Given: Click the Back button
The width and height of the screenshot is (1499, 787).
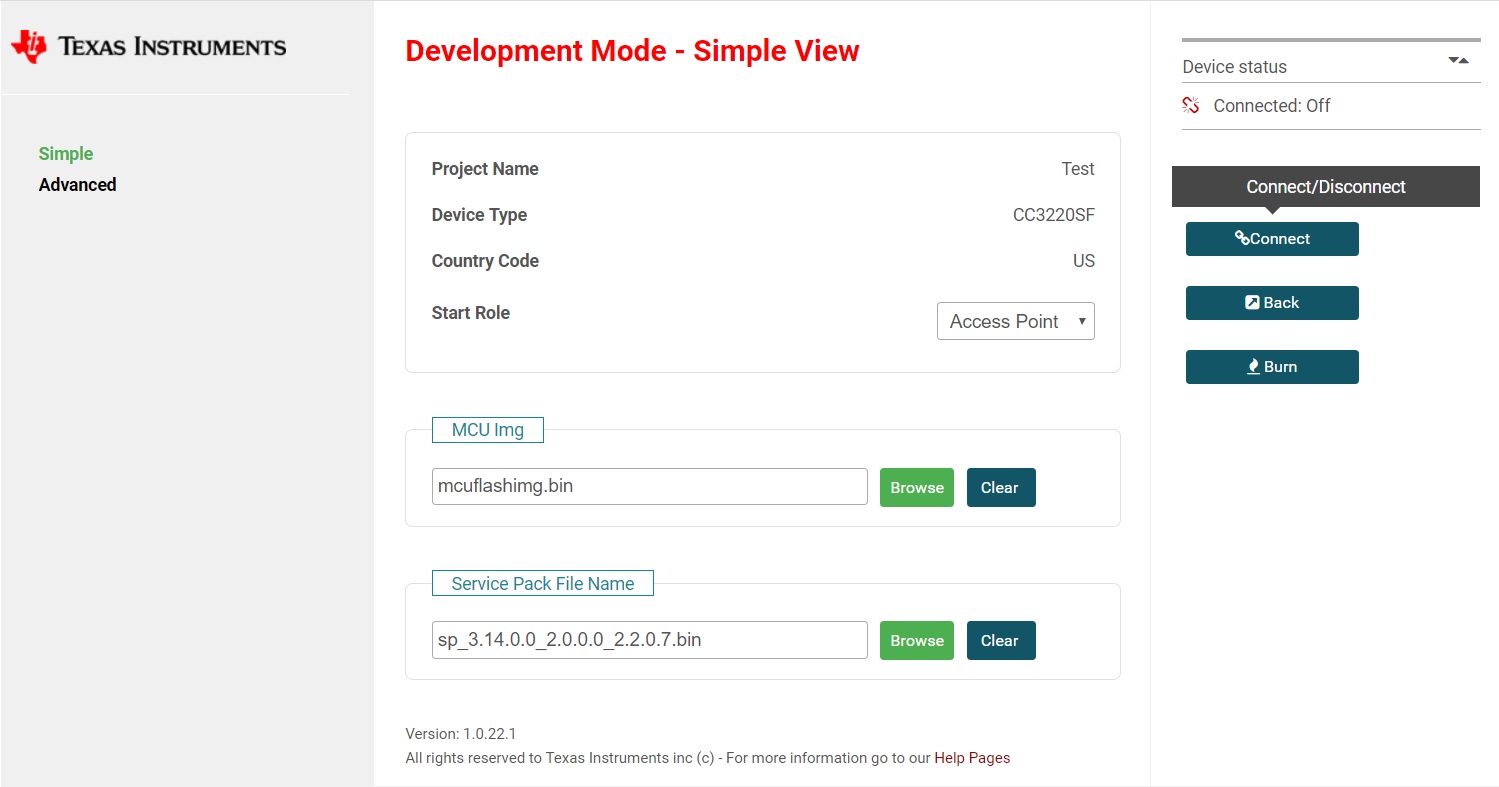Looking at the screenshot, I should (x=1272, y=303).
